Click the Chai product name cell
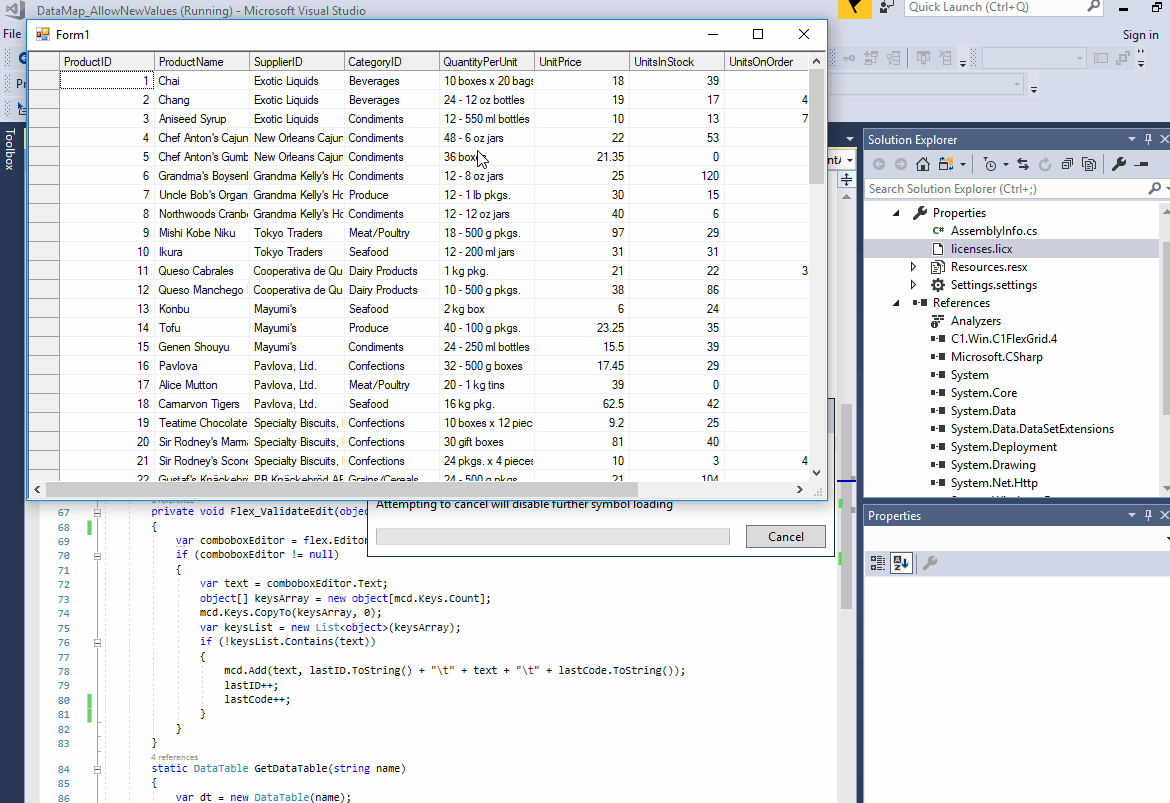 coord(202,81)
